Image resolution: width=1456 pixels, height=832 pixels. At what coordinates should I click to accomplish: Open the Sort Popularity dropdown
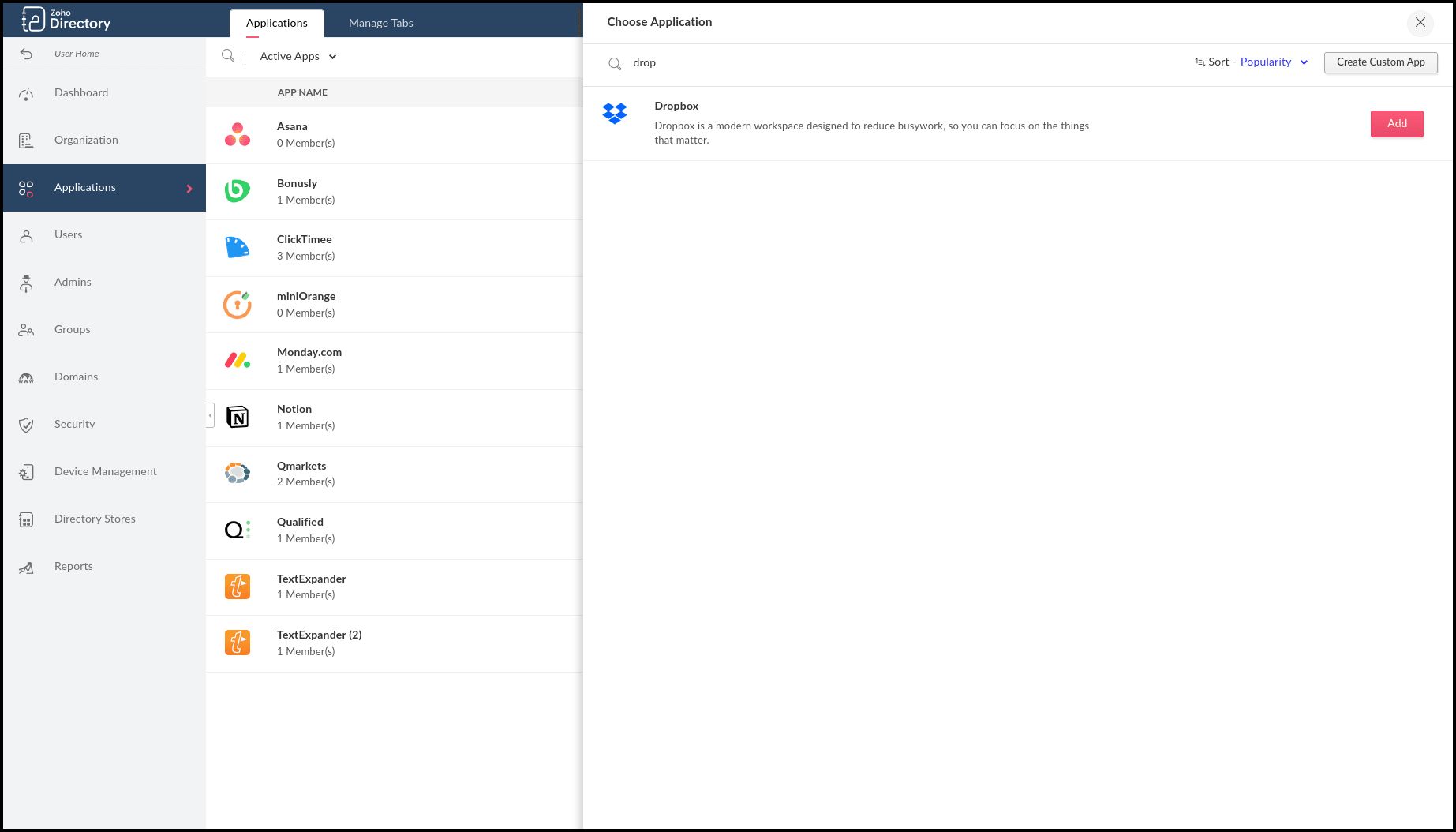pyautogui.click(x=1274, y=62)
